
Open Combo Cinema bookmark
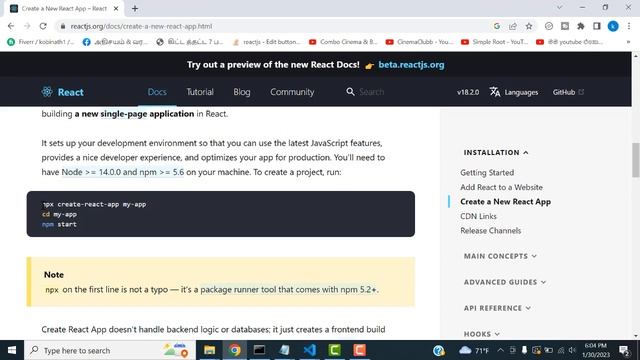pos(343,42)
